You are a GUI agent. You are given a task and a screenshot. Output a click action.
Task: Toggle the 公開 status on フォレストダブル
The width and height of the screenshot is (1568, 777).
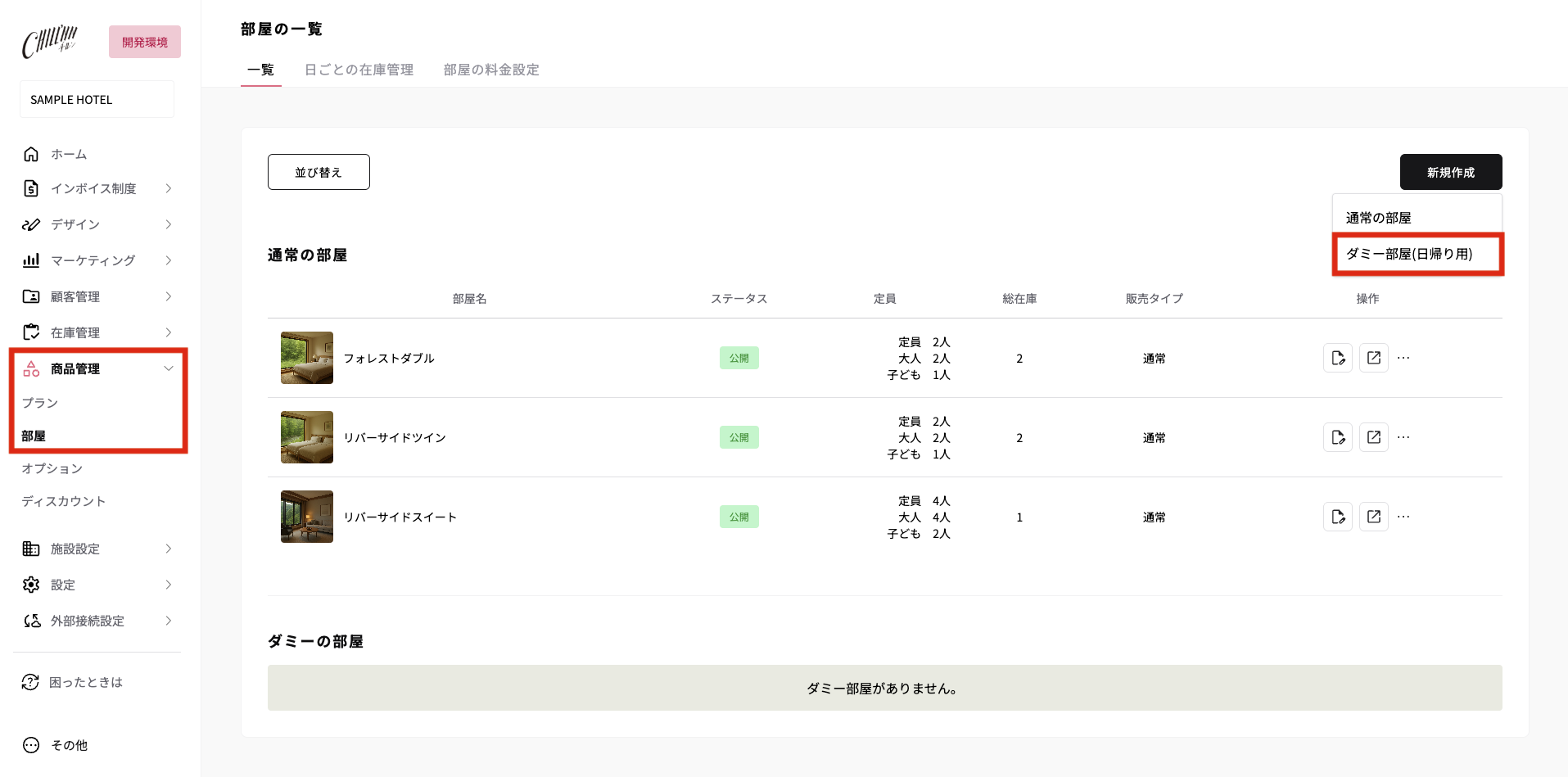point(739,358)
